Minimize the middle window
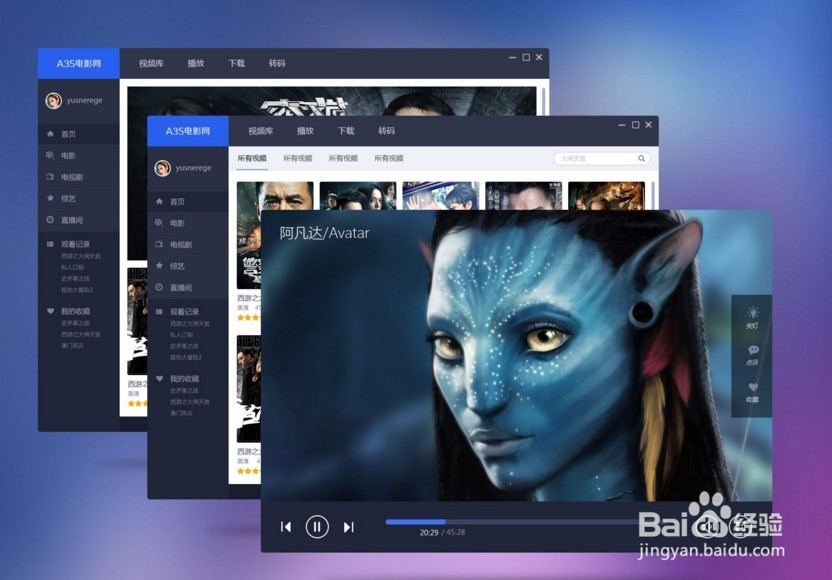Viewport: 832px width, 580px height. coord(622,125)
